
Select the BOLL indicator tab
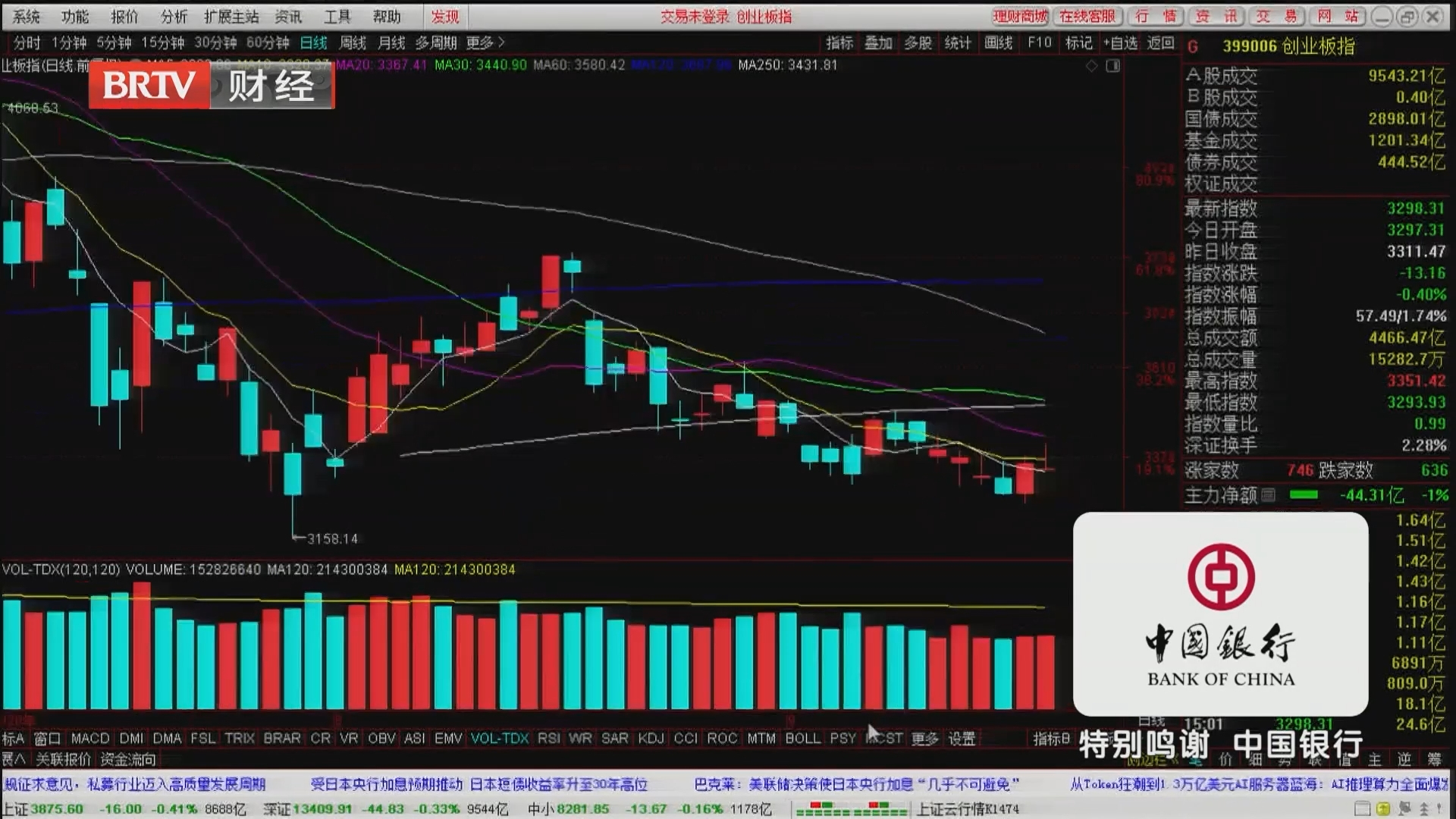(x=803, y=738)
